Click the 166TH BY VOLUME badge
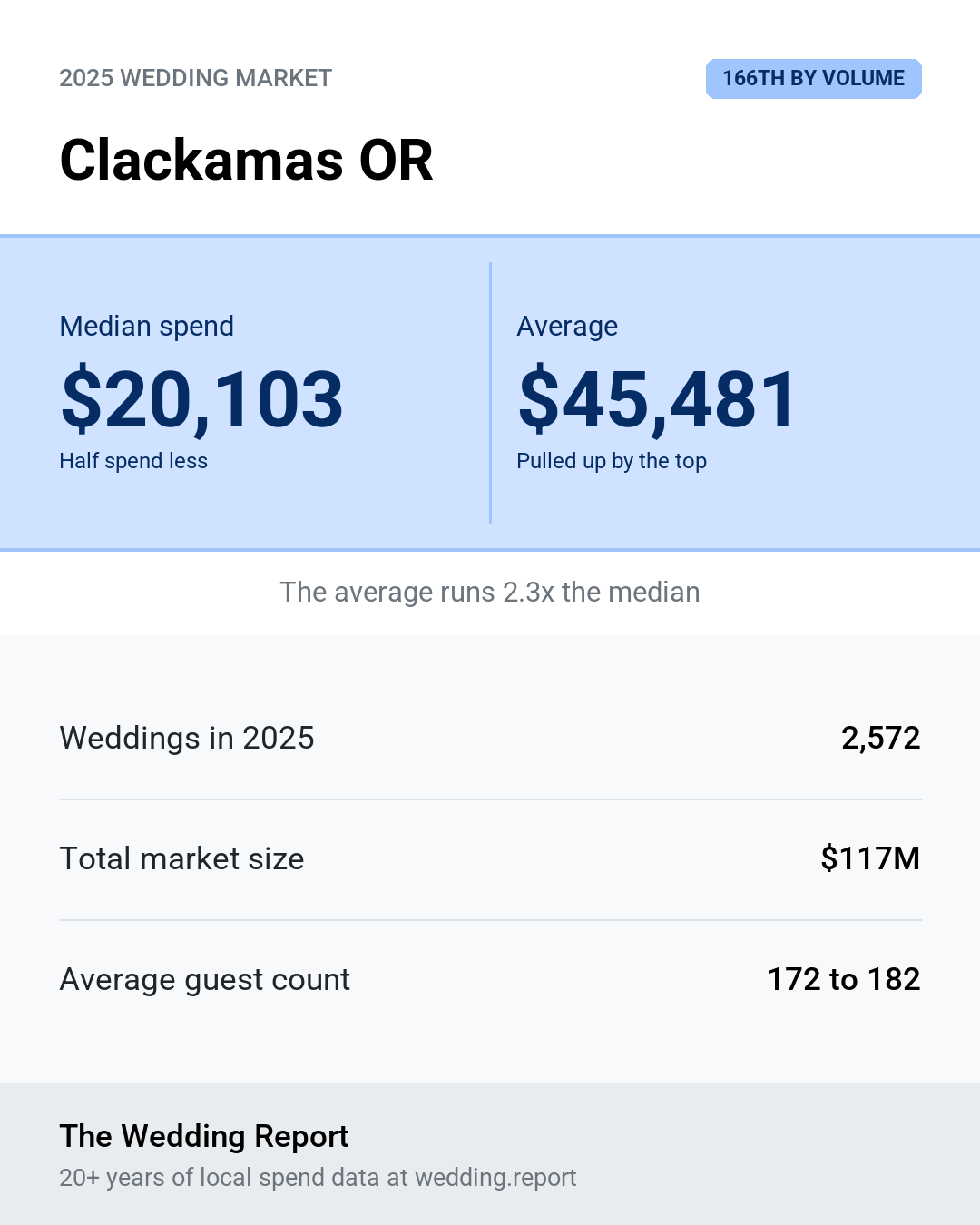980x1225 pixels. point(814,79)
